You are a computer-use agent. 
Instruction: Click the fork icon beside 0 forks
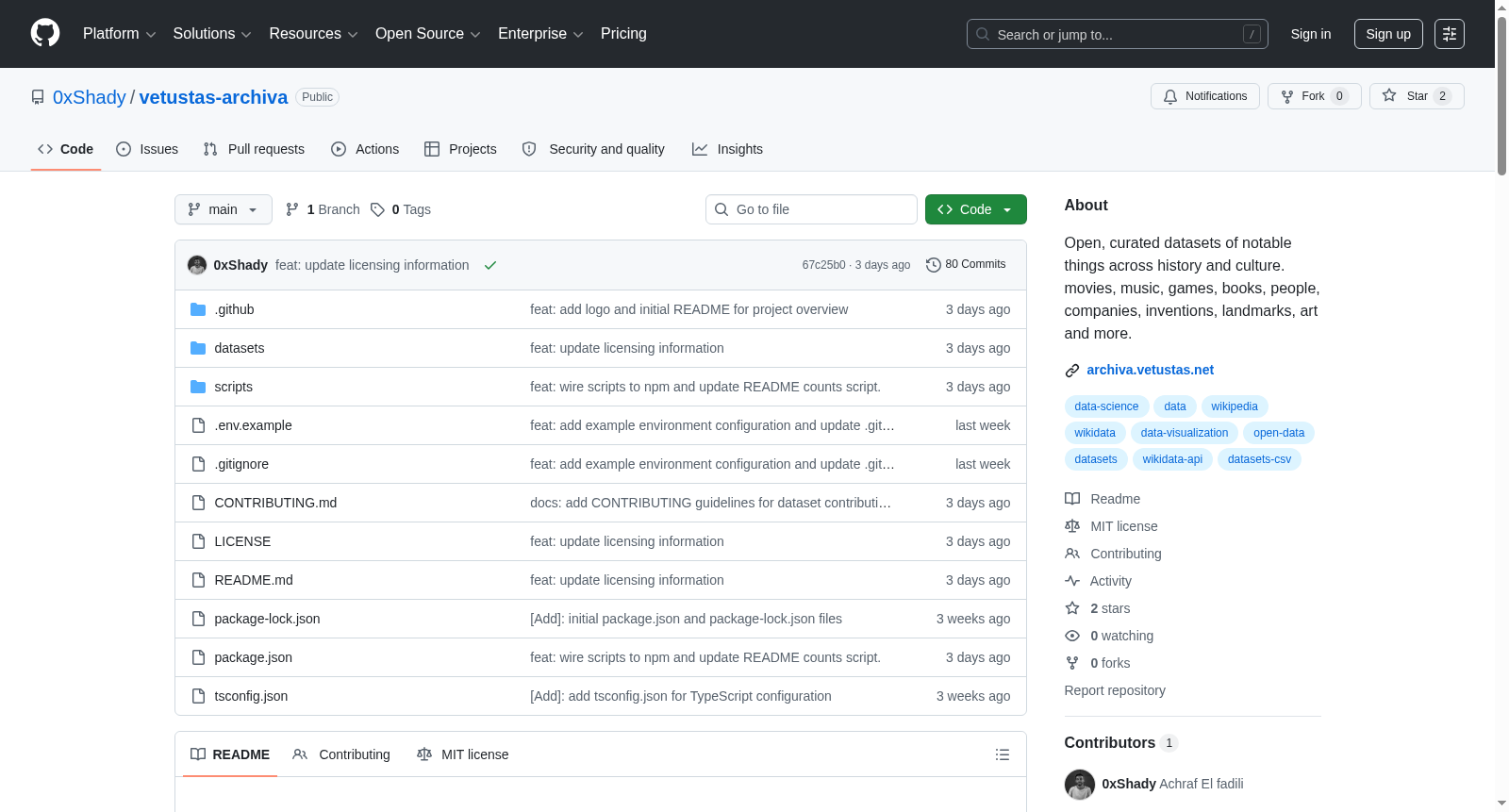pos(1072,663)
